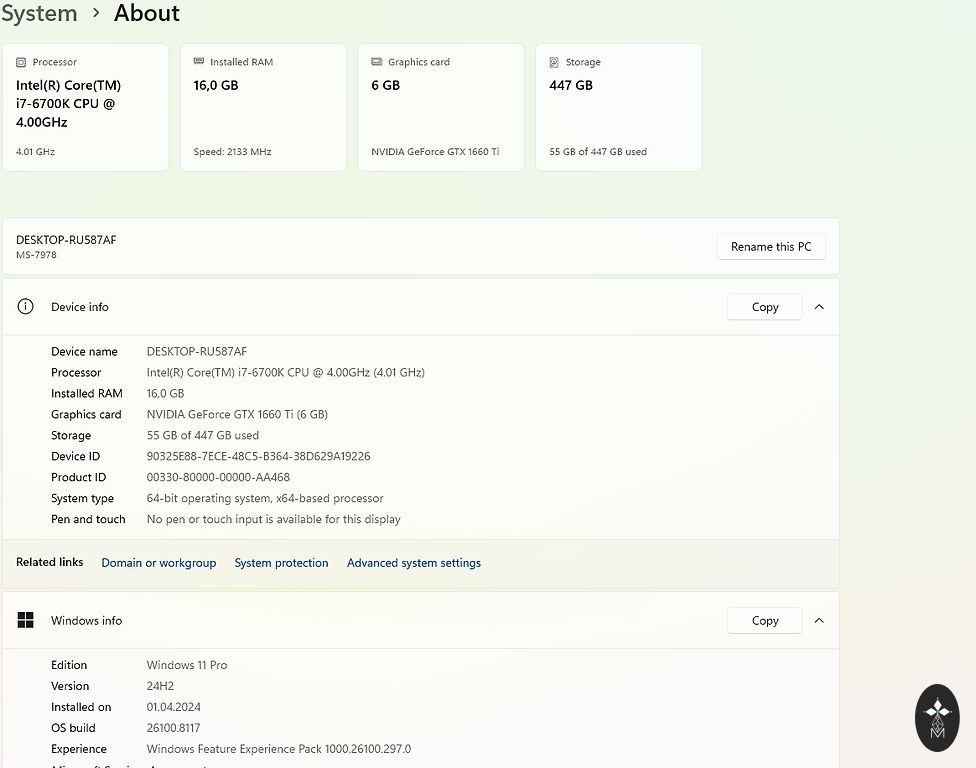
Task: Open the round floating assistant icon
Action: tap(937, 717)
